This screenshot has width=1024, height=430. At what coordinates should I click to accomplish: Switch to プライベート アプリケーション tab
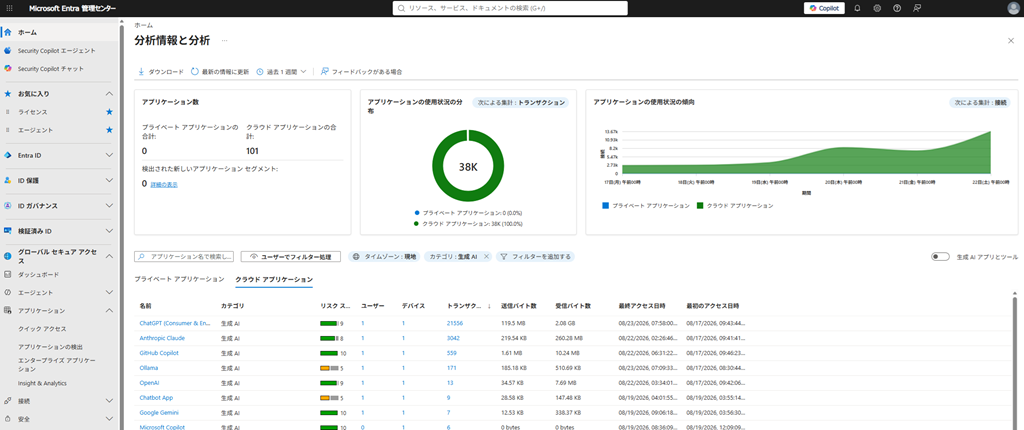click(180, 279)
